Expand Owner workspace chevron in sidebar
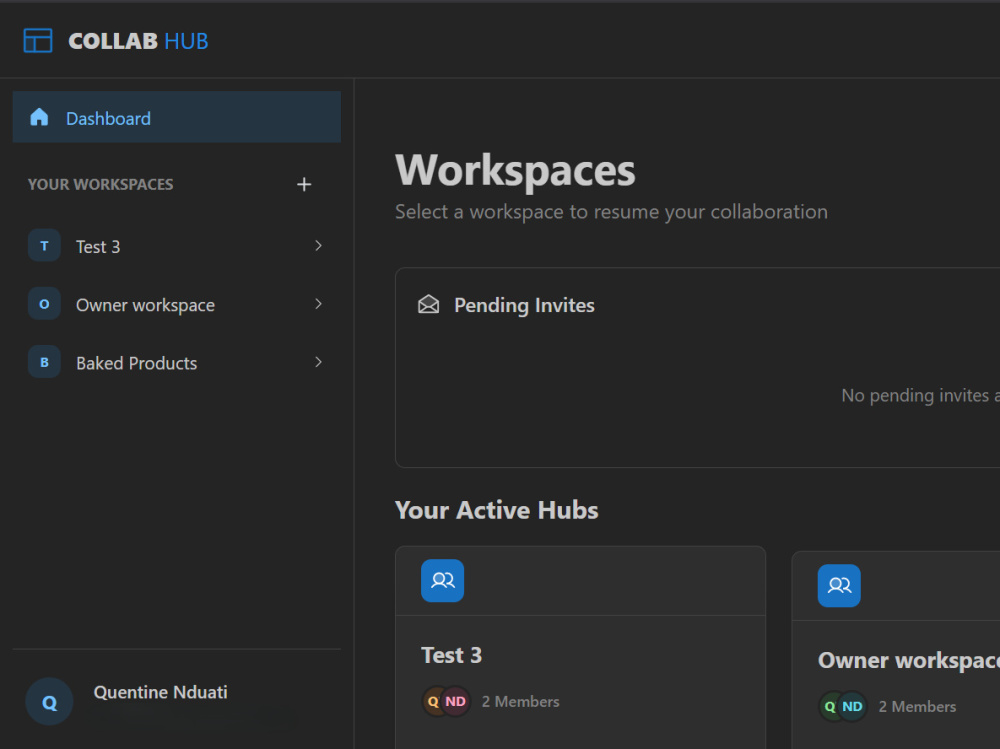Image resolution: width=1000 pixels, height=749 pixels. pyautogui.click(x=318, y=304)
